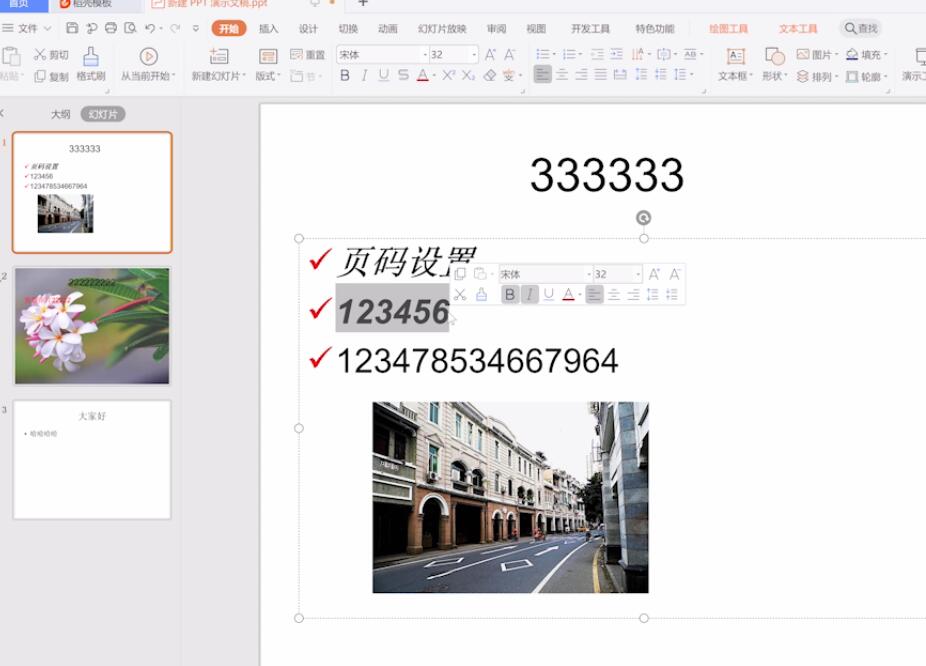Open ribbon font size 32 dropdown
This screenshot has height=666, width=926.
(x=474, y=54)
